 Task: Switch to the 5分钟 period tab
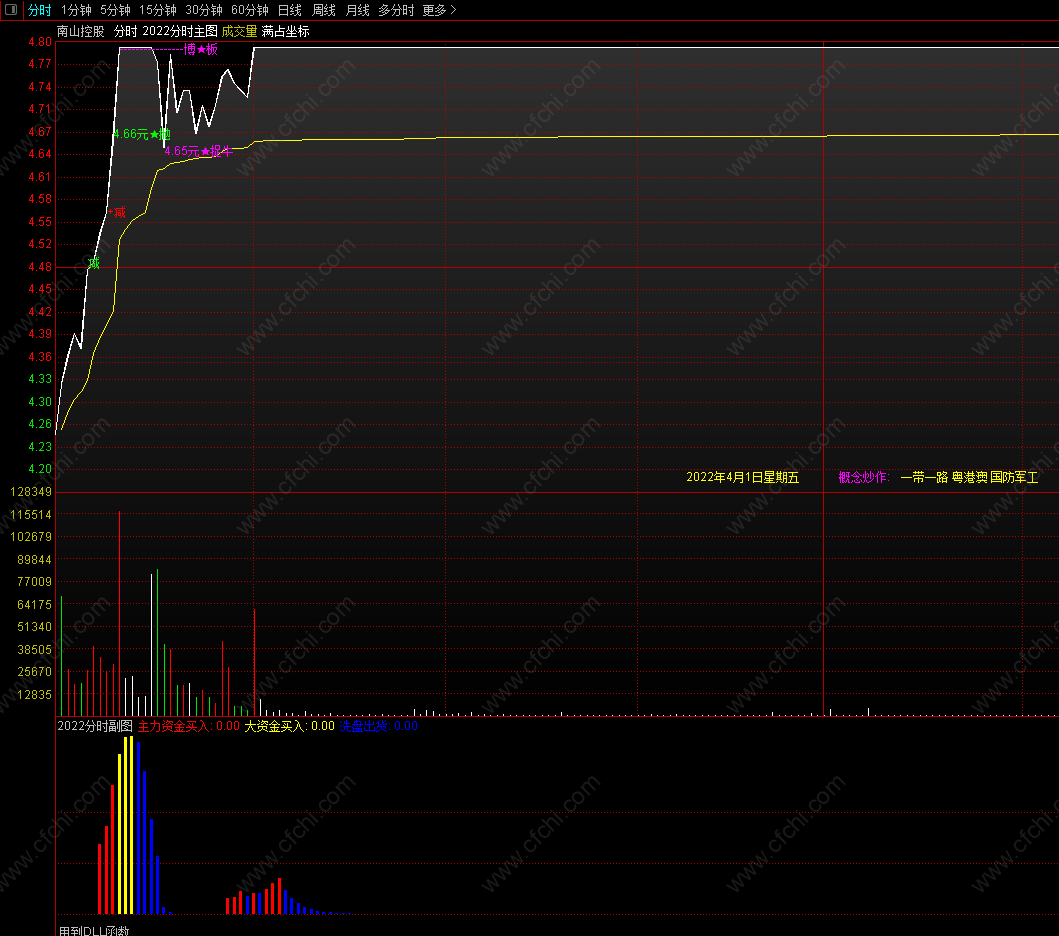point(115,10)
